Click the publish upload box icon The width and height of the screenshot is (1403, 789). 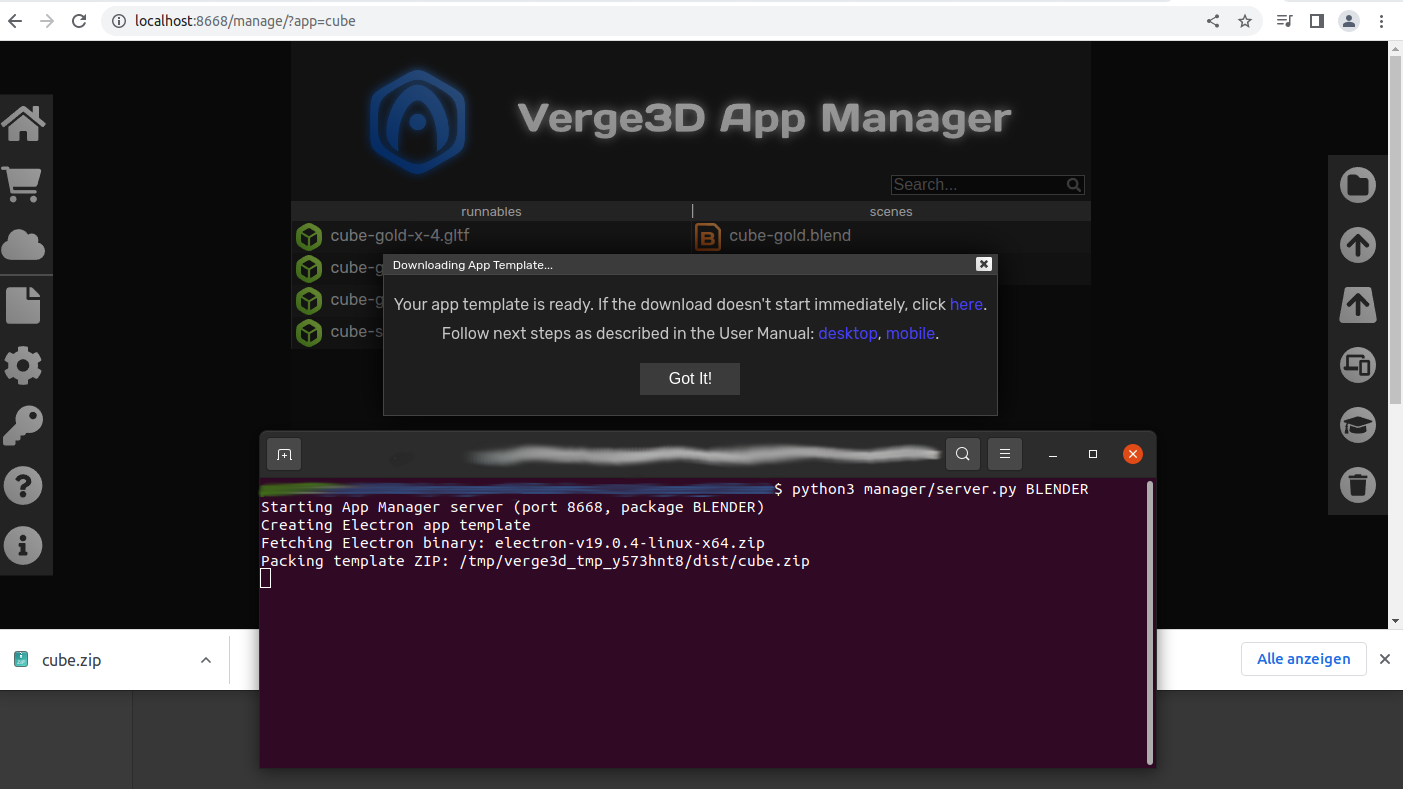coord(1358,305)
